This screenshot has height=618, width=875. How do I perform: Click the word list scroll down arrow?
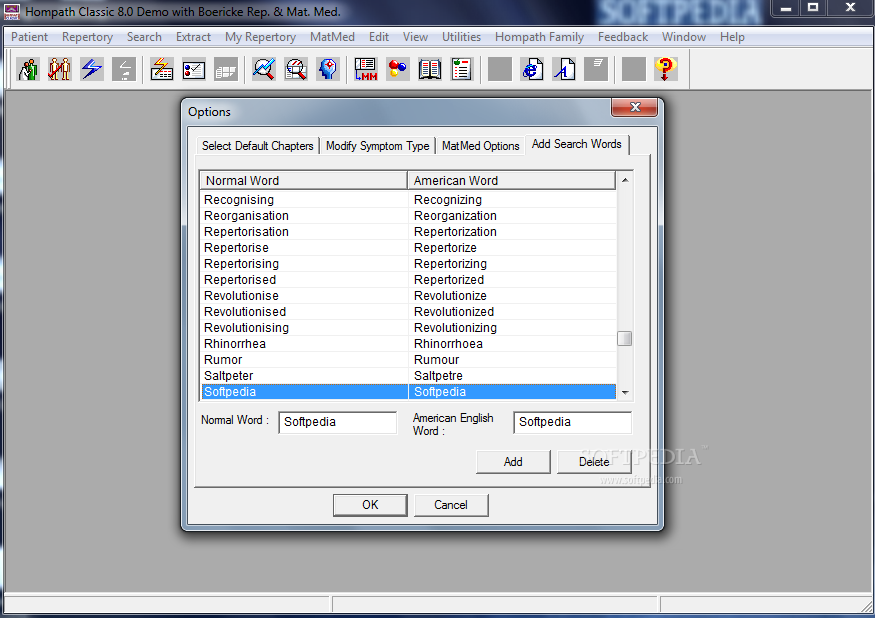[x=625, y=392]
